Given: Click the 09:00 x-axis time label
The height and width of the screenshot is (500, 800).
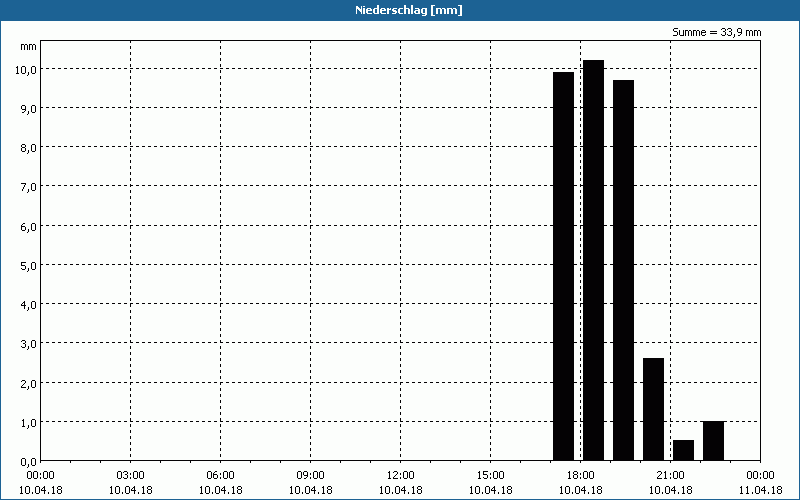Looking at the screenshot, I should tap(311, 476).
